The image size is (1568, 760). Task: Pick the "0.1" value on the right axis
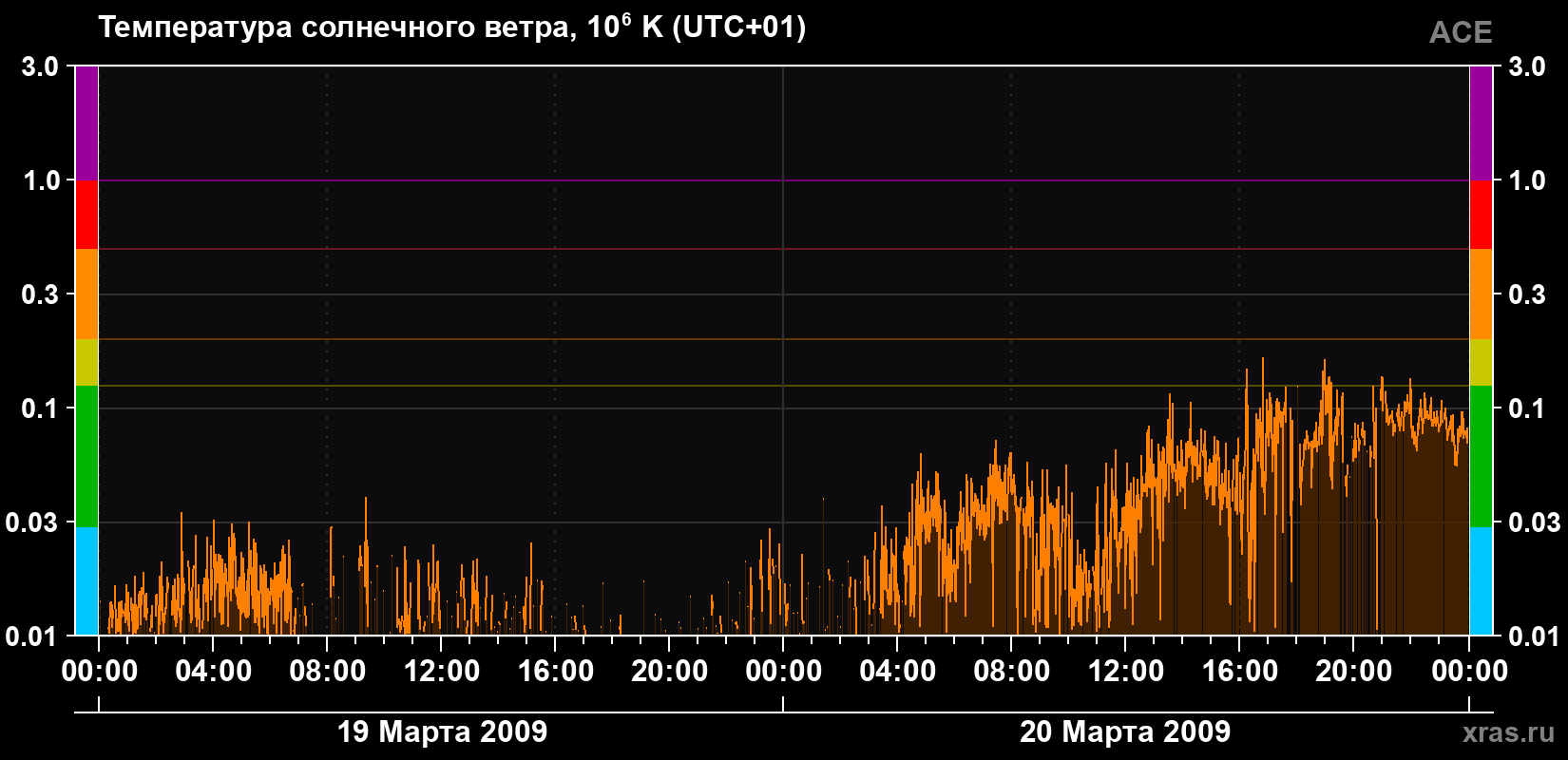pos(1527,408)
